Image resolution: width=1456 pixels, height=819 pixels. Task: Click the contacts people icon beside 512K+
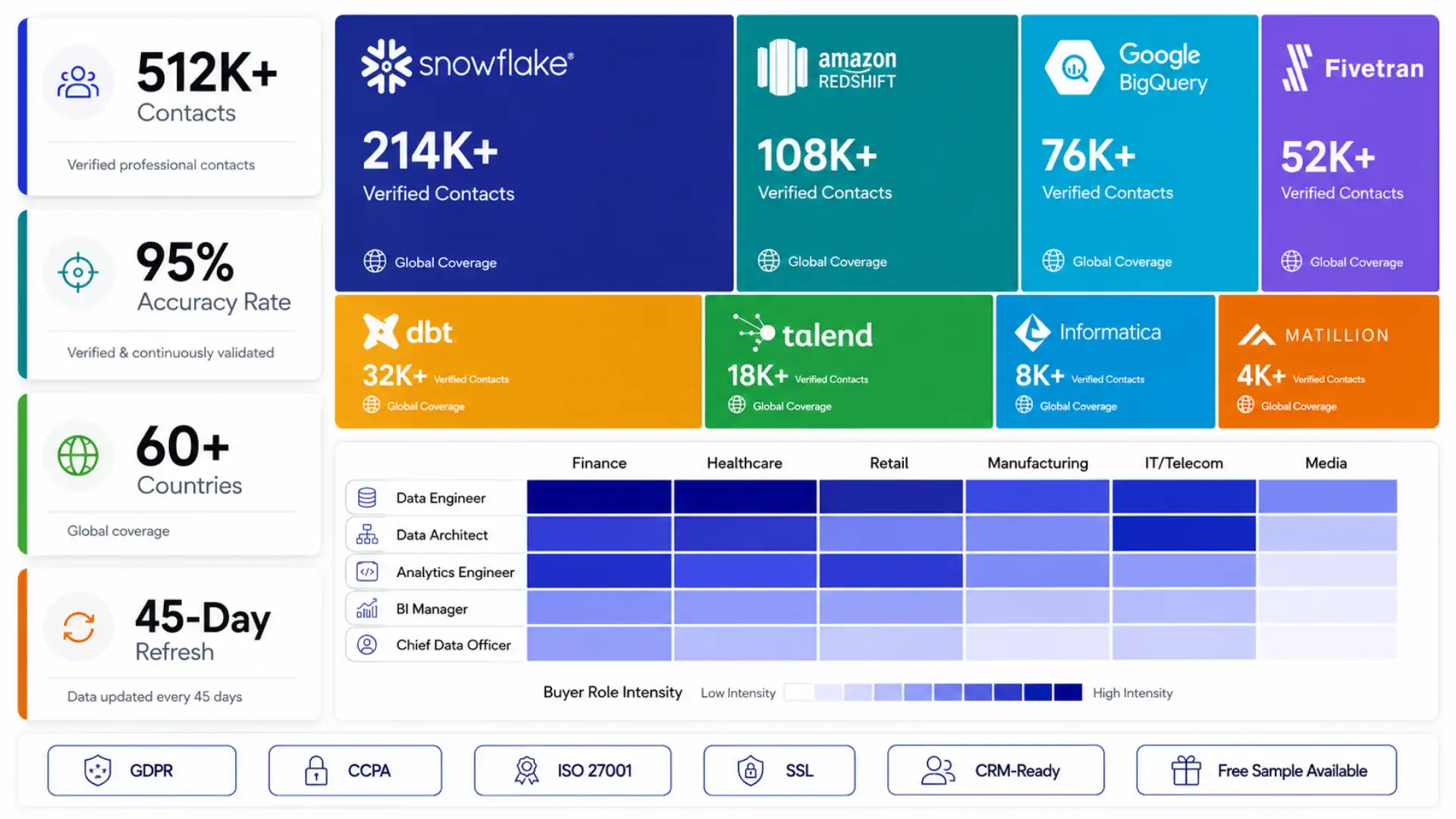(x=78, y=83)
